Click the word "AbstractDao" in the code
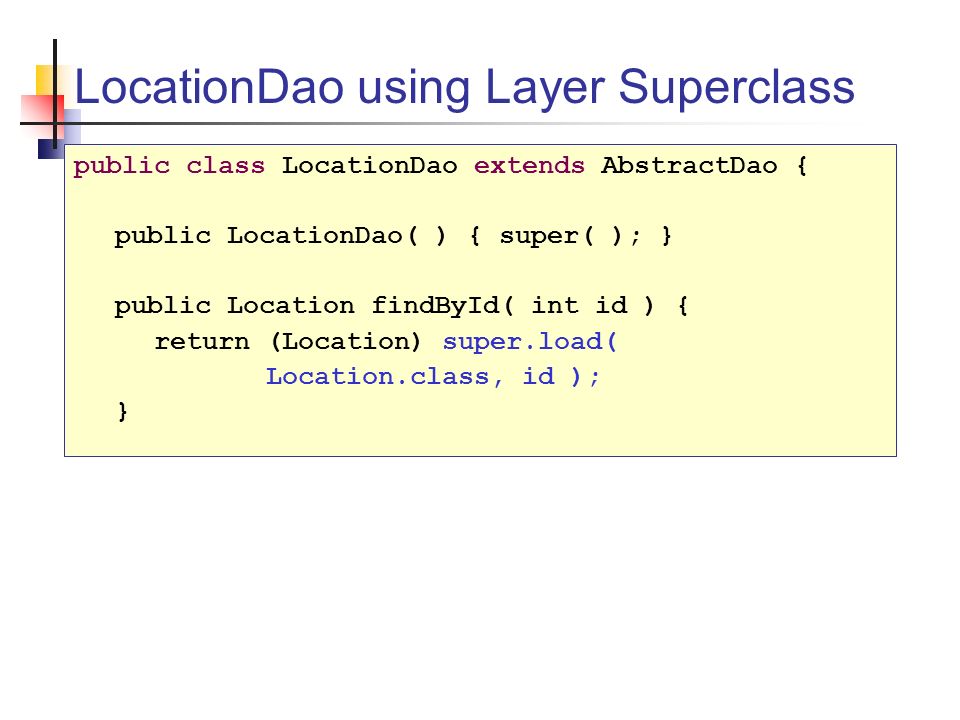This screenshot has width=960, height=720. (x=689, y=165)
